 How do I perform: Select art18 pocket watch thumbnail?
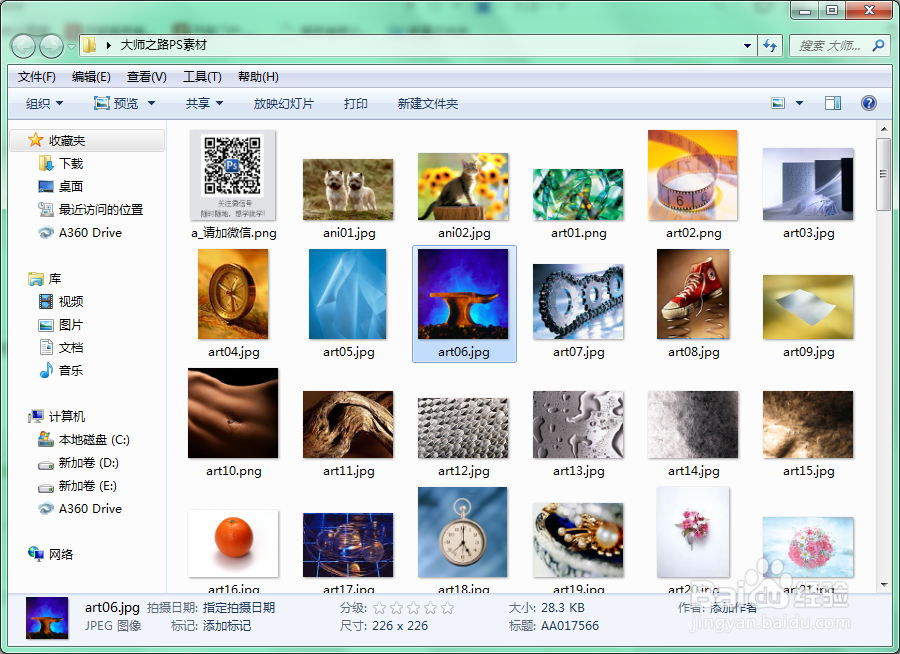463,532
